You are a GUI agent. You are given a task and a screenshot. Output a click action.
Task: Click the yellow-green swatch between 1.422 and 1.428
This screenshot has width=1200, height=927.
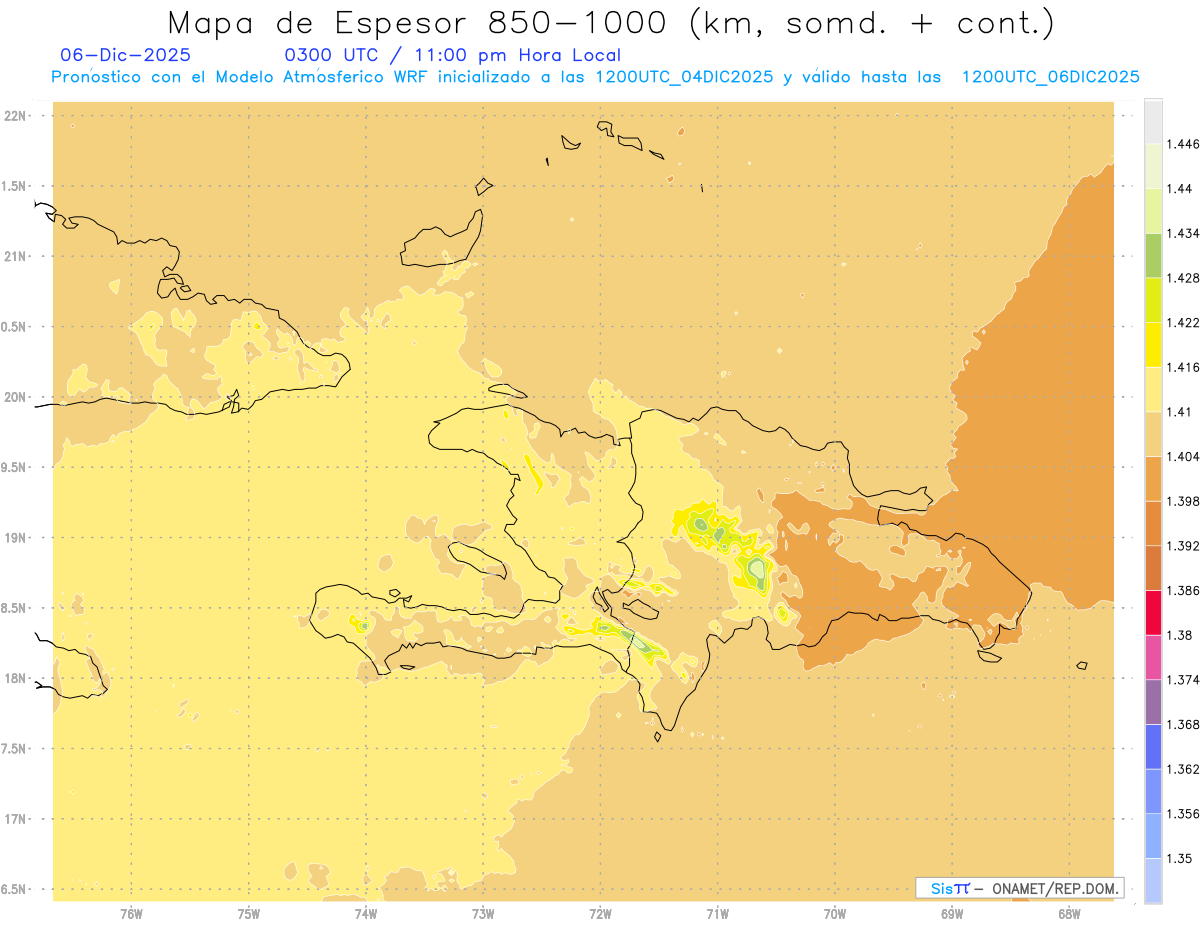tap(1153, 300)
